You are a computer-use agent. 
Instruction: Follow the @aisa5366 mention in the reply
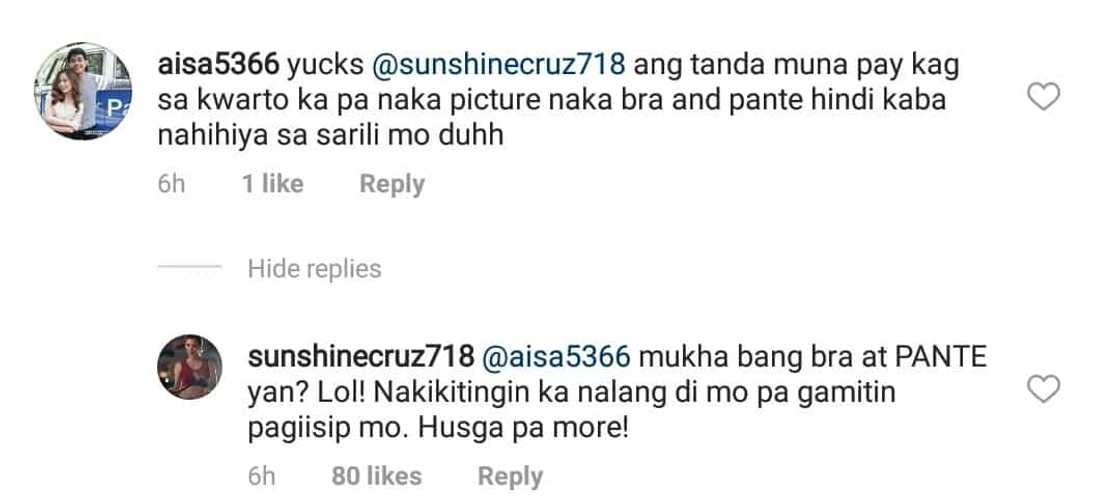click(556, 357)
